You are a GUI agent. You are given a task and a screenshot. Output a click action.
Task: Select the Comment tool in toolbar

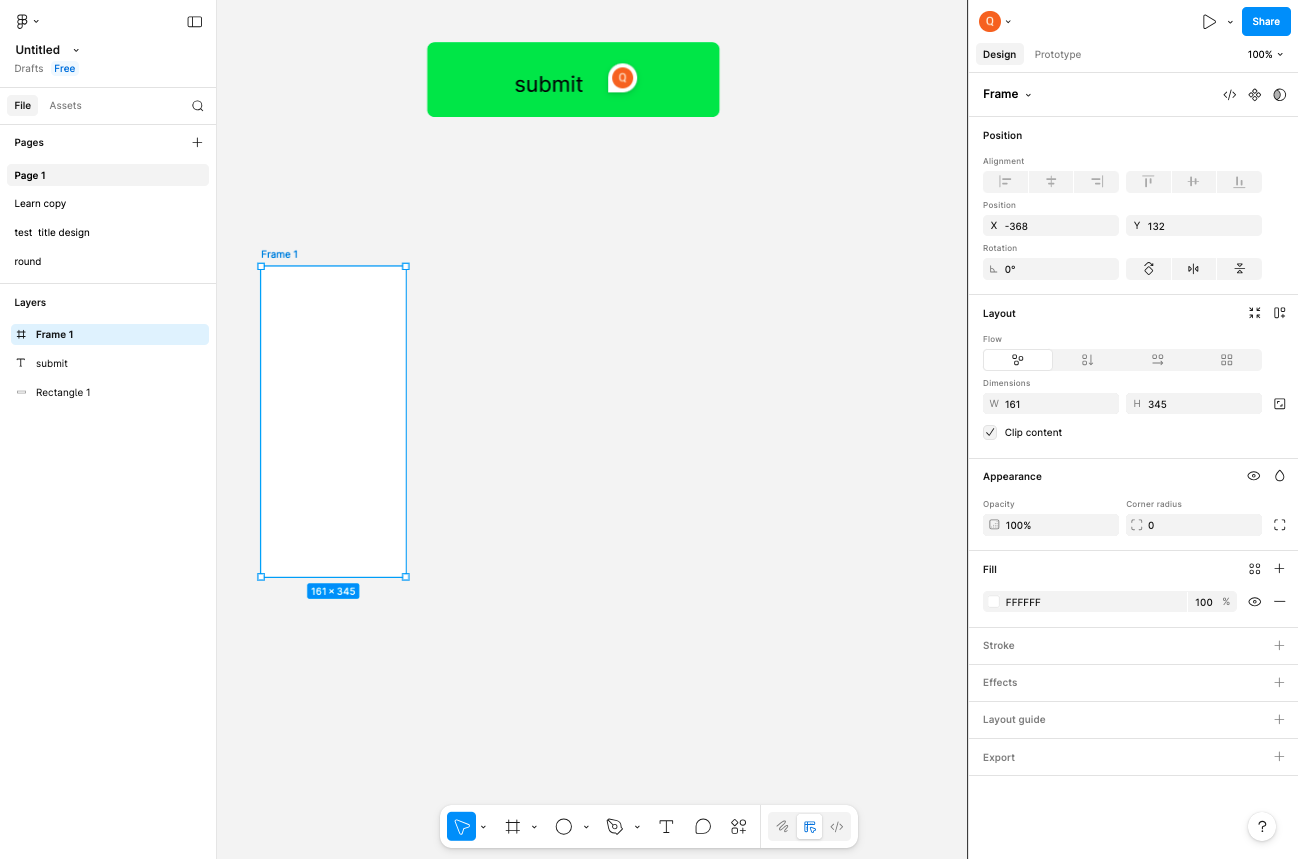click(703, 827)
